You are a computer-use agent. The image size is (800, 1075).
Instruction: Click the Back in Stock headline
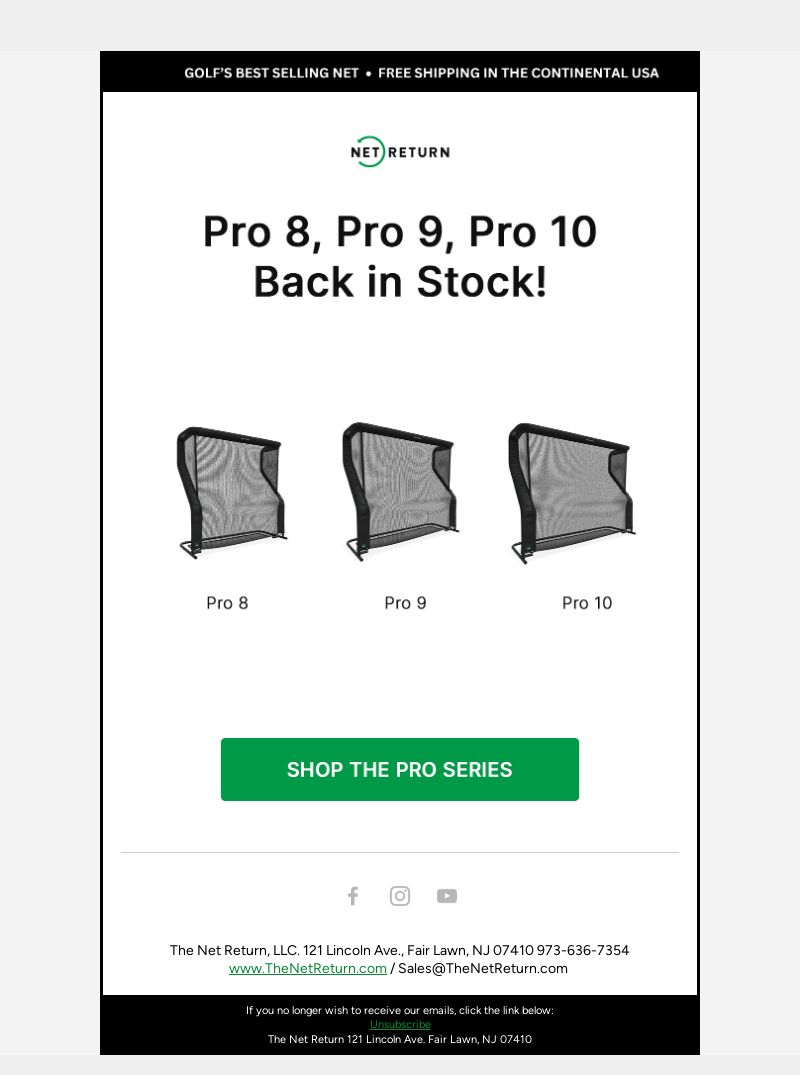coord(400,282)
